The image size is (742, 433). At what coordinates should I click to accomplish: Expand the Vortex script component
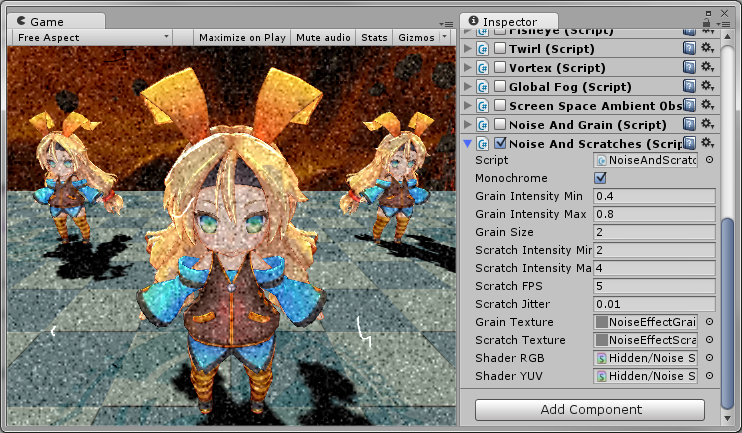click(468, 67)
